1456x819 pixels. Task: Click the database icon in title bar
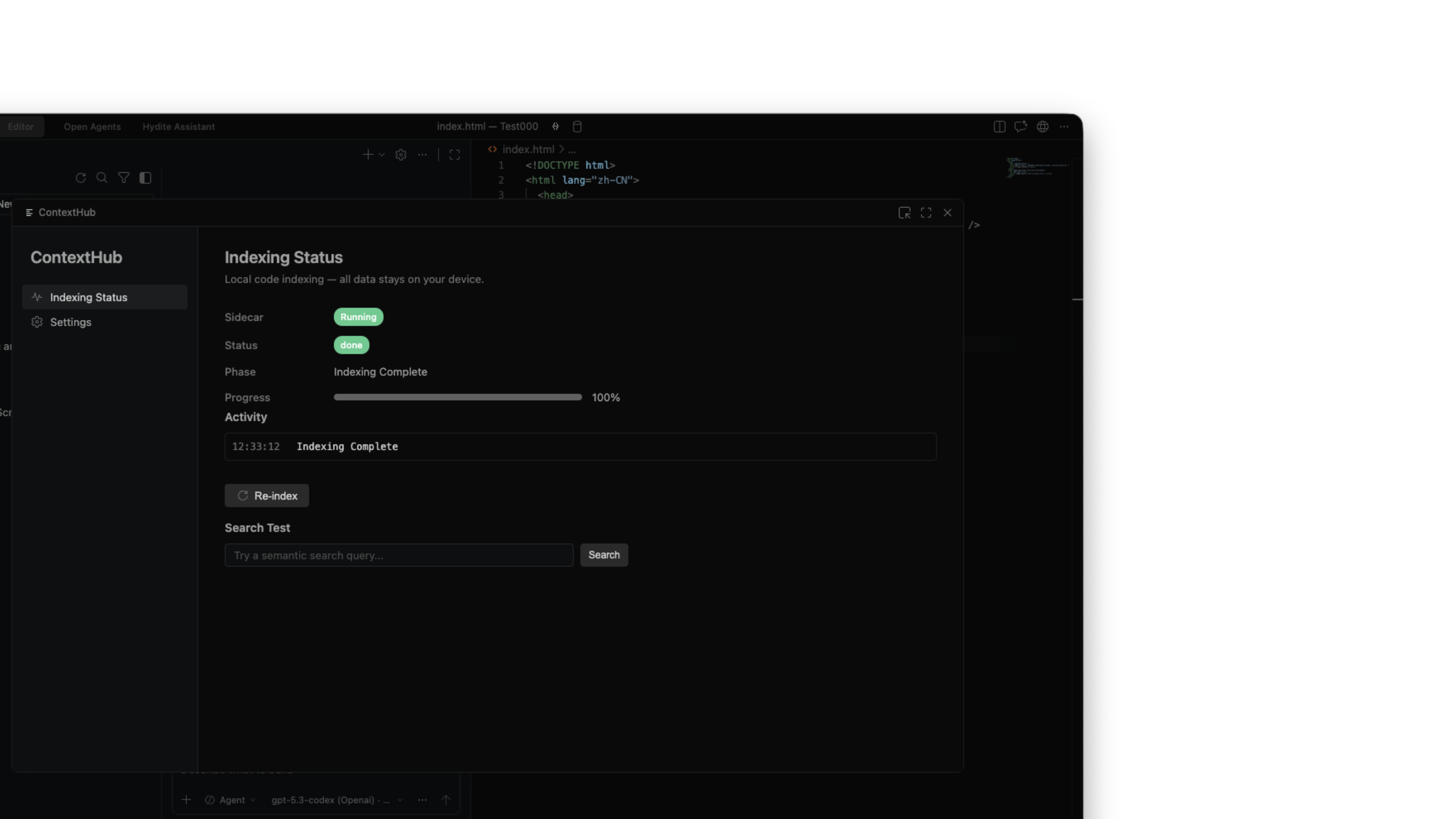[x=577, y=127]
